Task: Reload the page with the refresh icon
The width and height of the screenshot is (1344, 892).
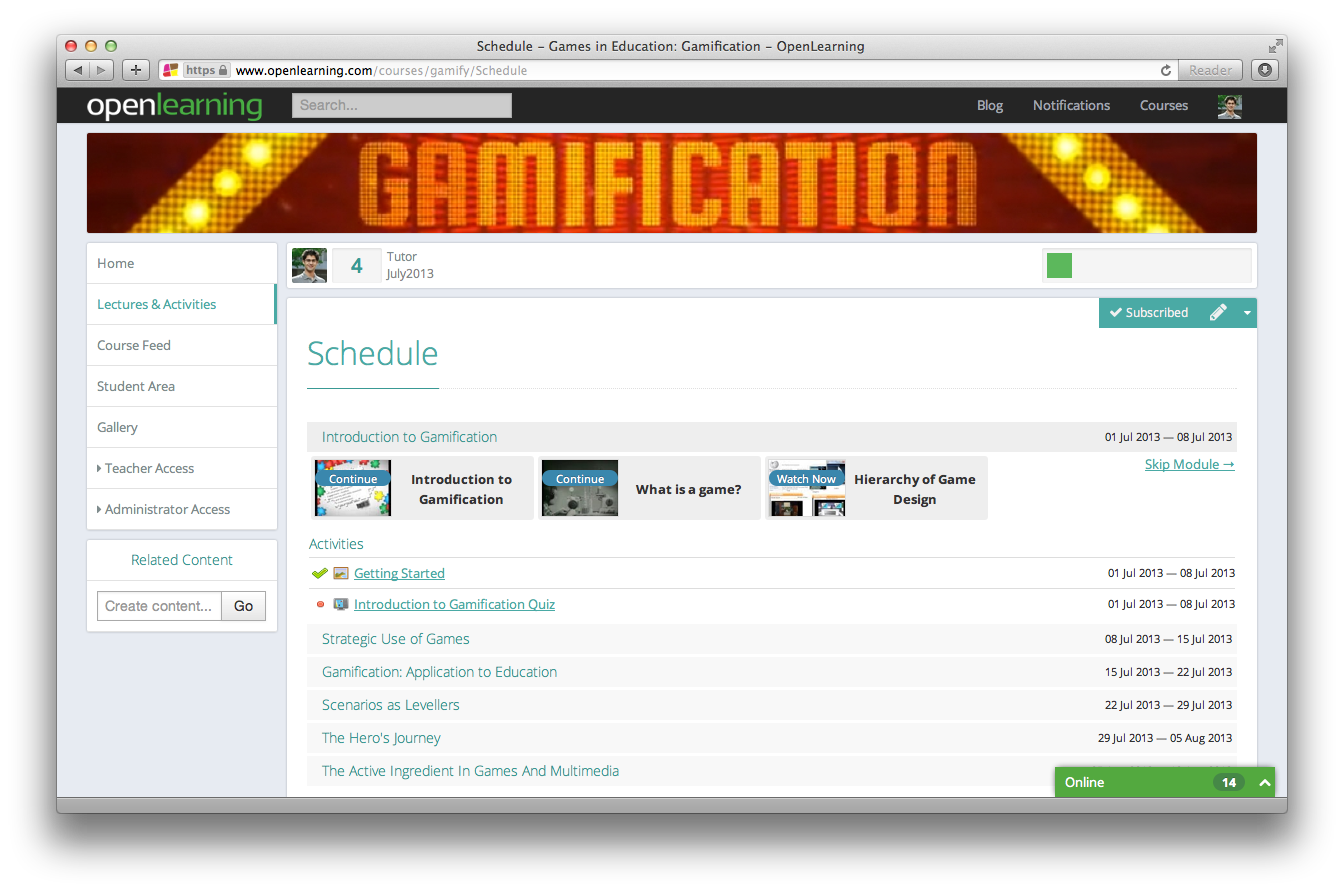Action: [x=1166, y=70]
